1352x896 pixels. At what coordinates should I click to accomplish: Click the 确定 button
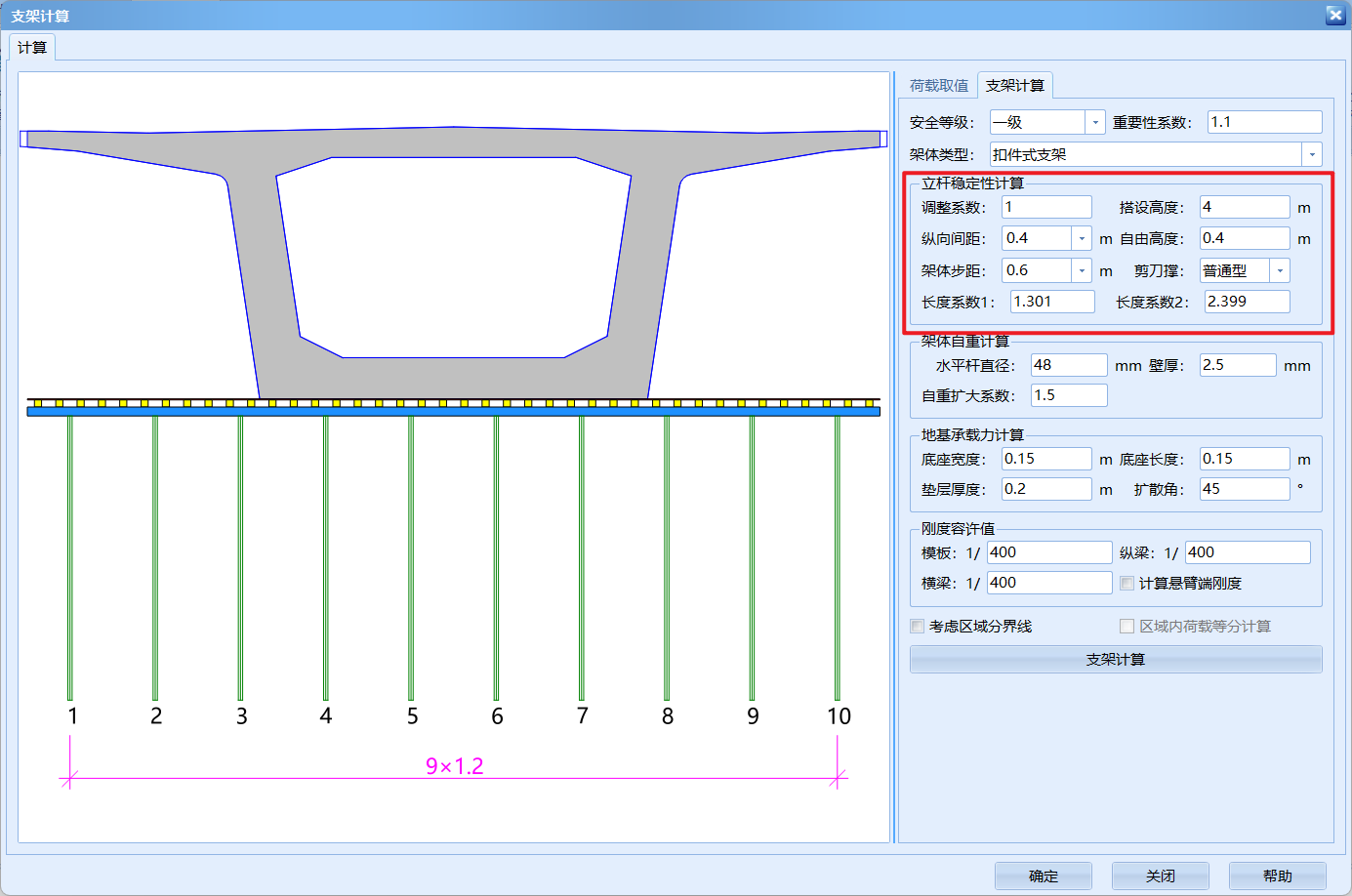click(x=1043, y=876)
